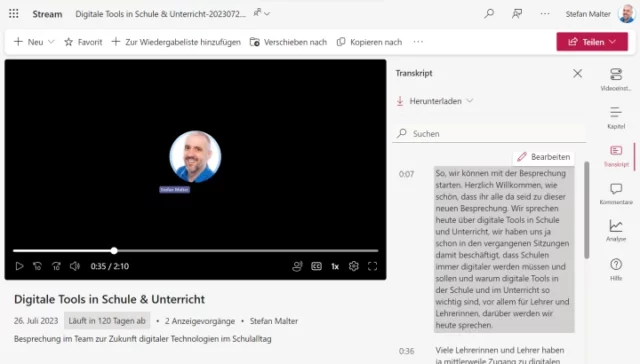This screenshot has width=640, height=364.
Task: Toggle closed captions CC
Action: tap(316, 266)
